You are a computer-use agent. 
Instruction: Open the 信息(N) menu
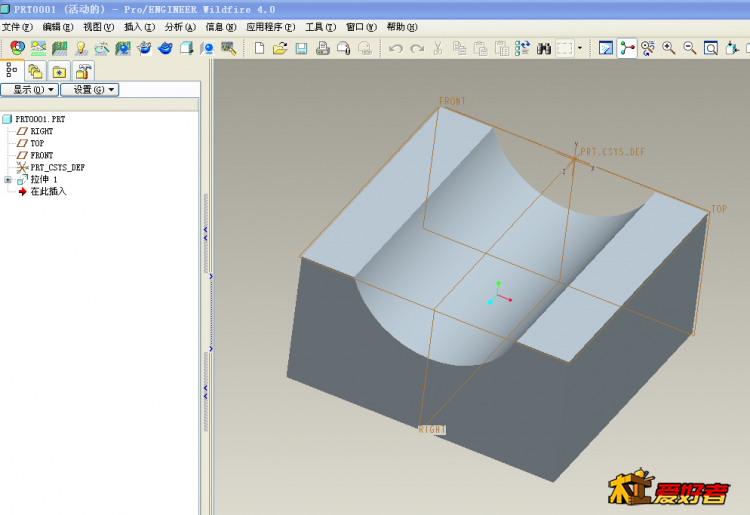tap(221, 27)
